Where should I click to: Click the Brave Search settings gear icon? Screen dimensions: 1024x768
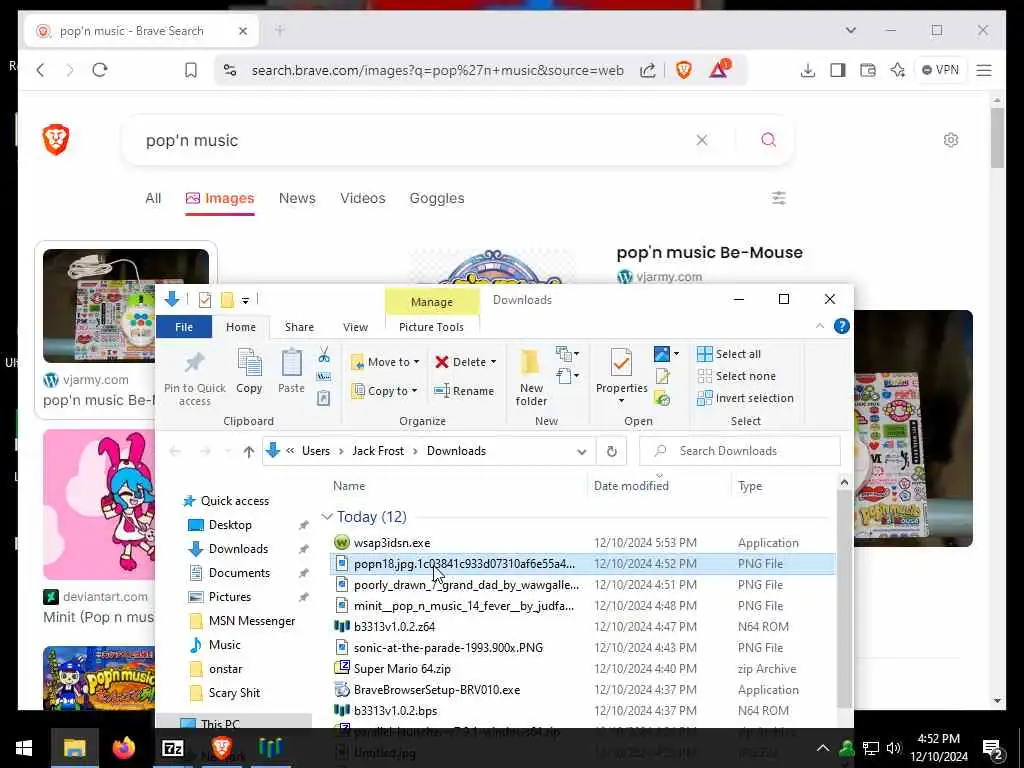(951, 140)
